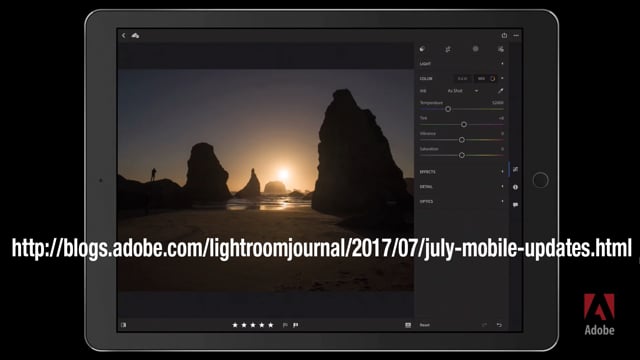Pick the white balance eyedropper tool
The image size is (640, 360).
click(500, 91)
